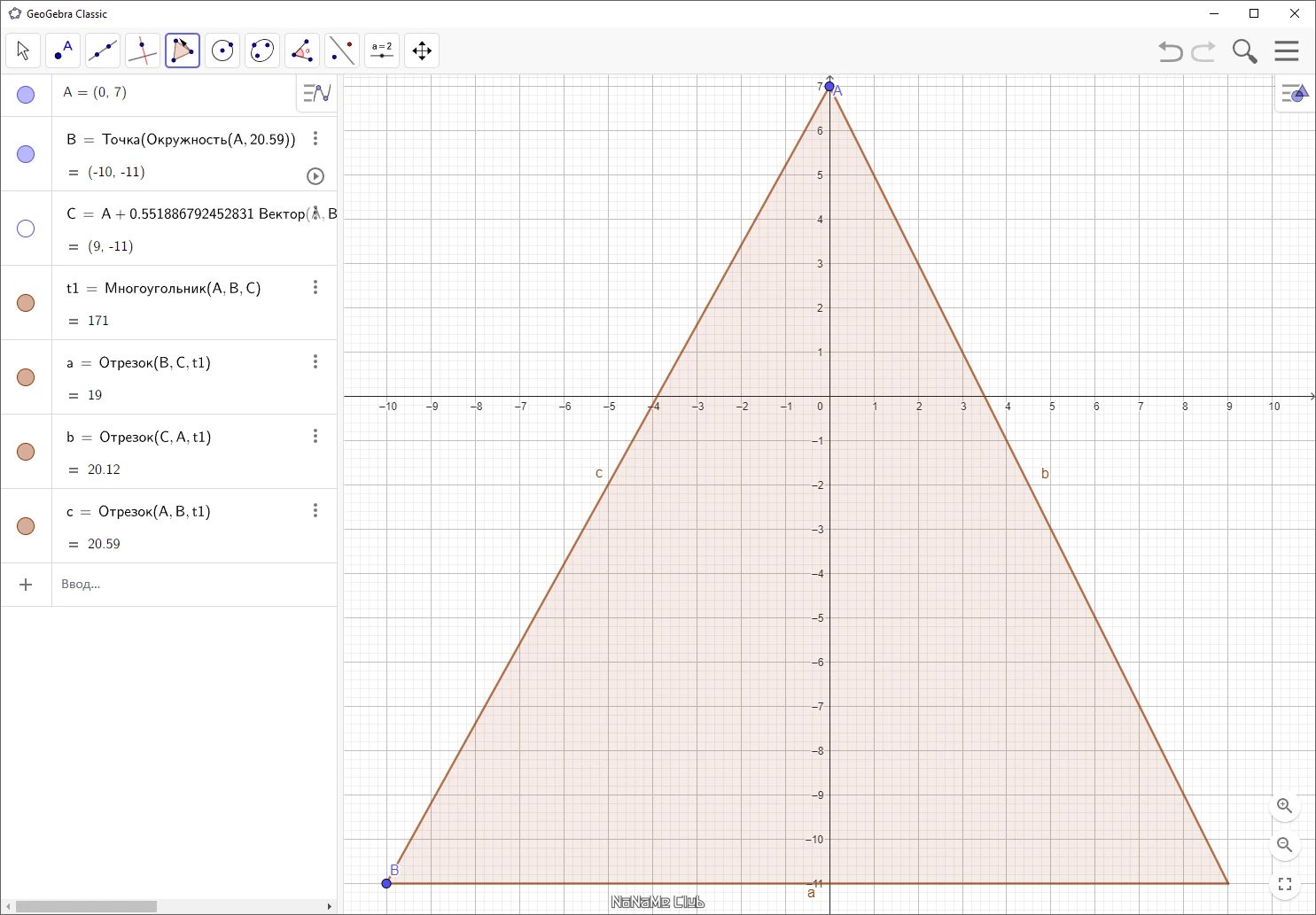Open more options for point B
The width and height of the screenshot is (1316, 915).
click(x=315, y=138)
